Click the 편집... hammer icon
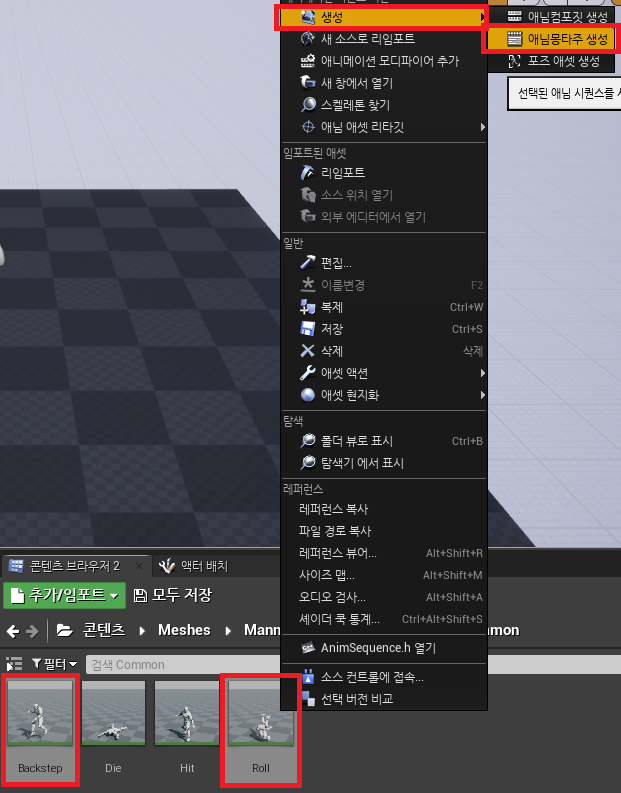Viewport: 621px width, 793px height. [x=308, y=262]
